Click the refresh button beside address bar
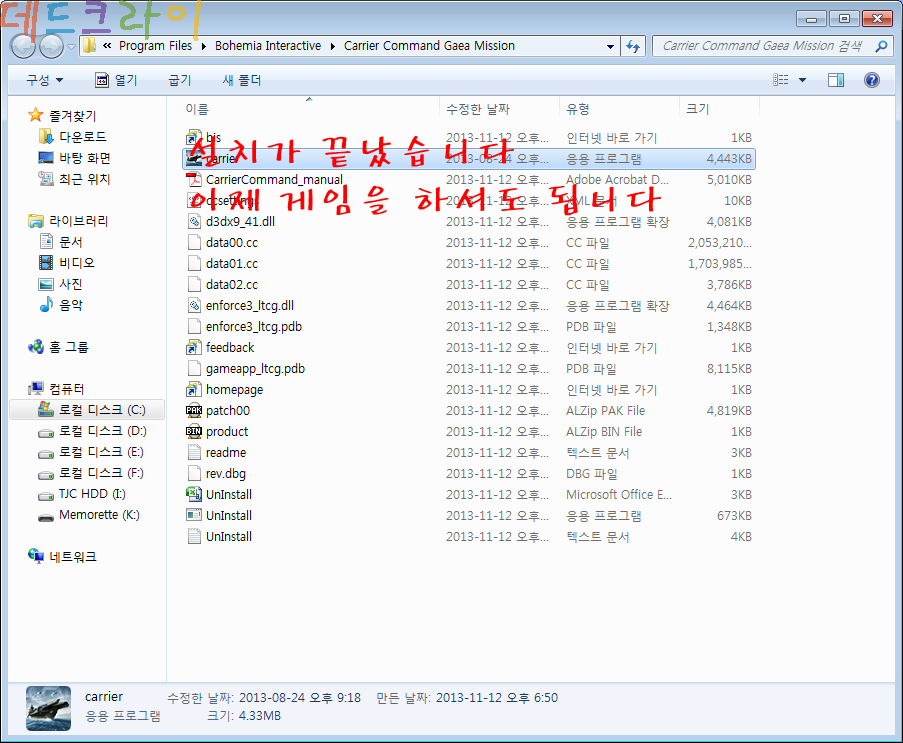This screenshot has width=903, height=743. 633,46
